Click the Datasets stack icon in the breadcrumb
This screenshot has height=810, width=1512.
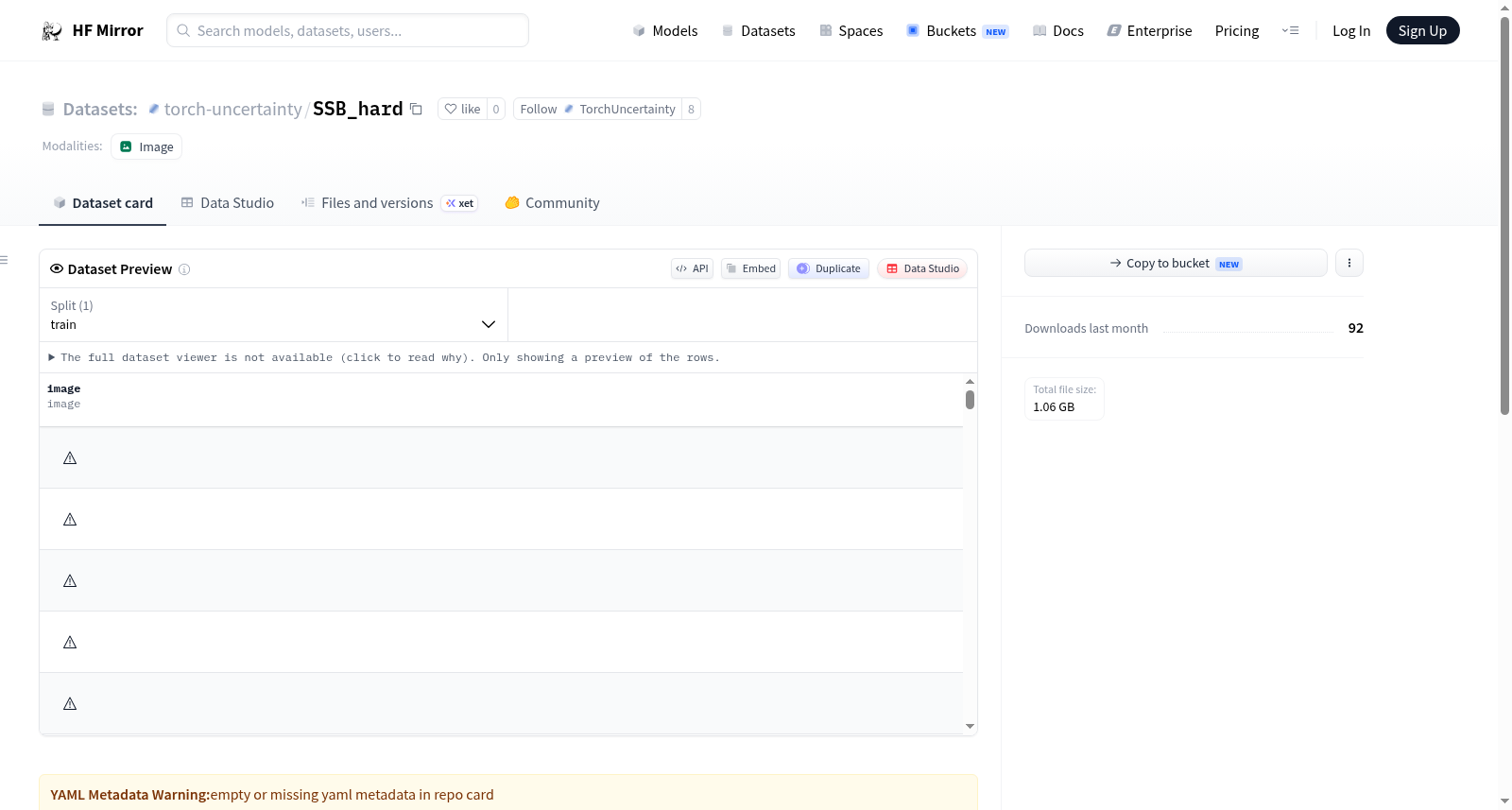pyautogui.click(x=48, y=110)
